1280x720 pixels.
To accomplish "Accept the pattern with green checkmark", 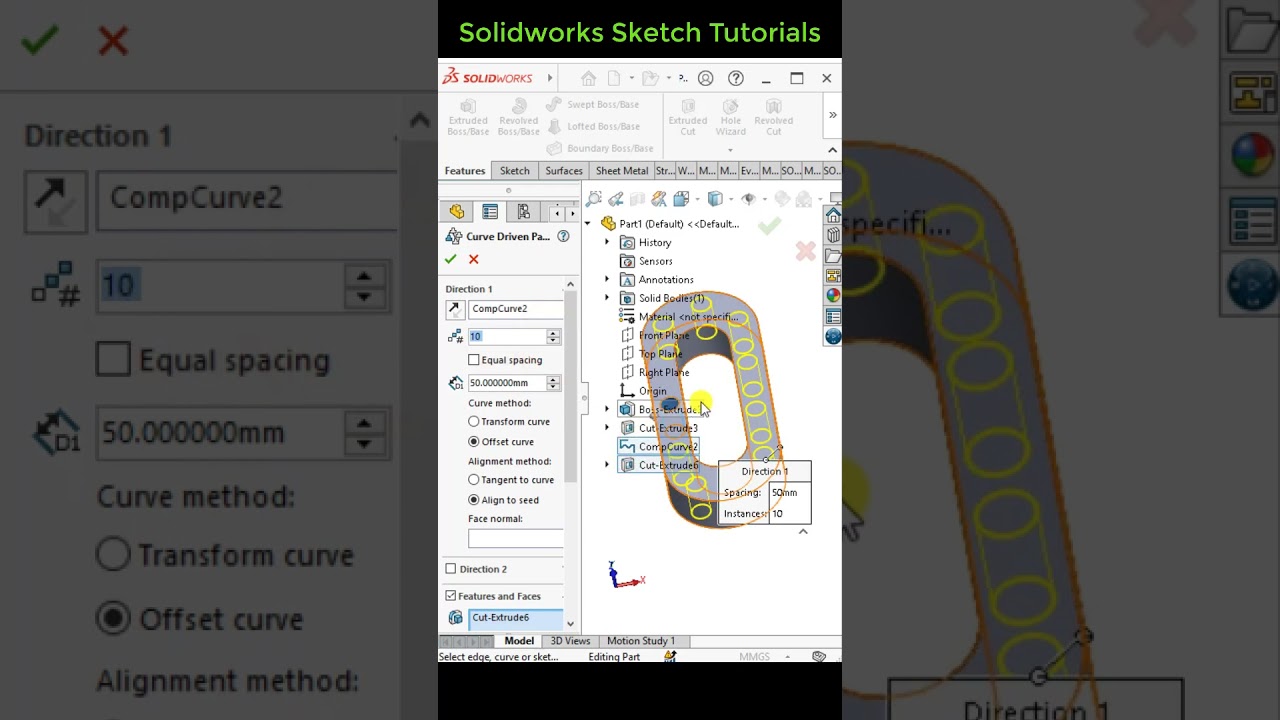I will [451, 259].
